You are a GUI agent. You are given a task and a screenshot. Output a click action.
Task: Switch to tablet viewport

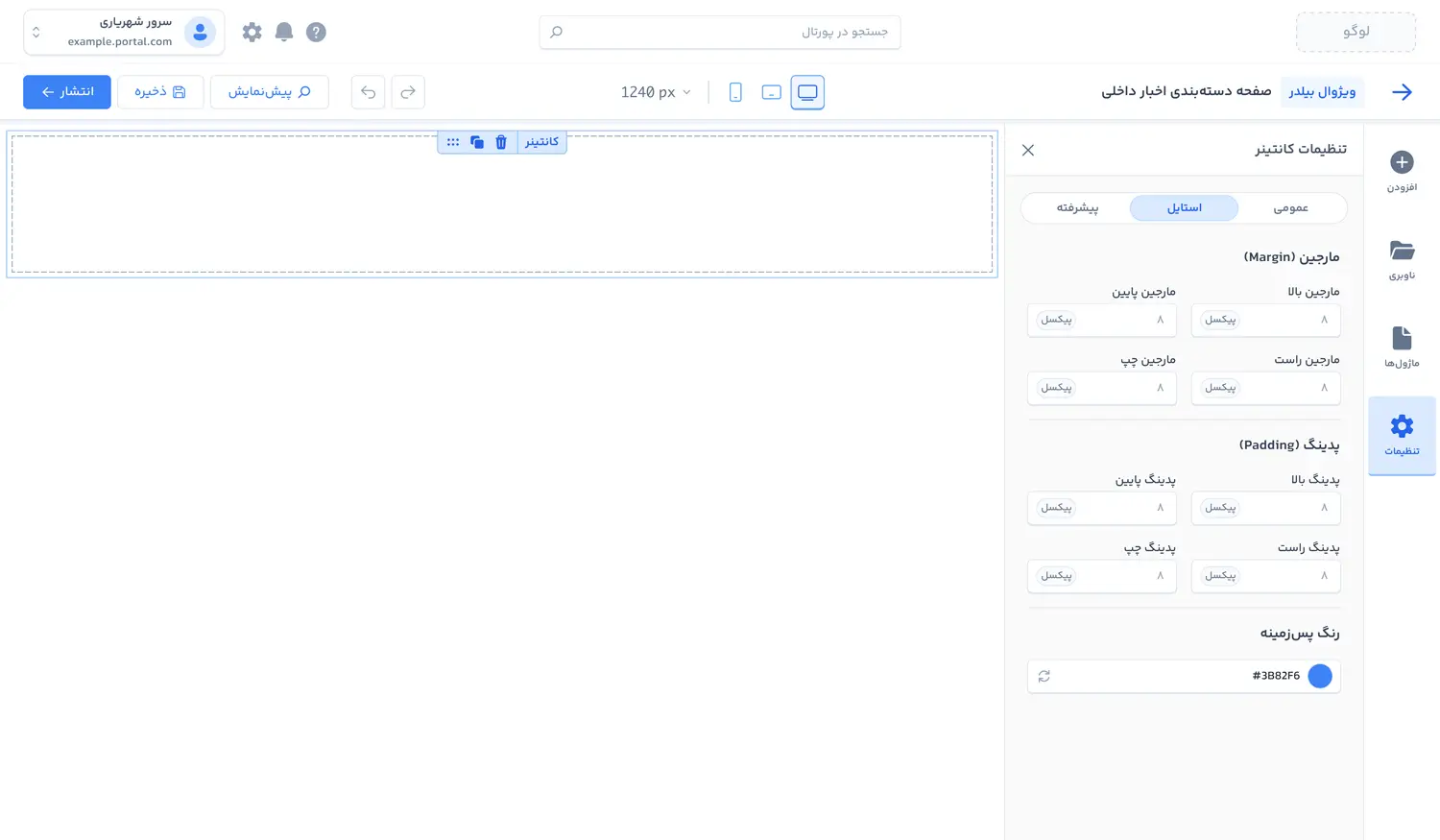(771, 92)
